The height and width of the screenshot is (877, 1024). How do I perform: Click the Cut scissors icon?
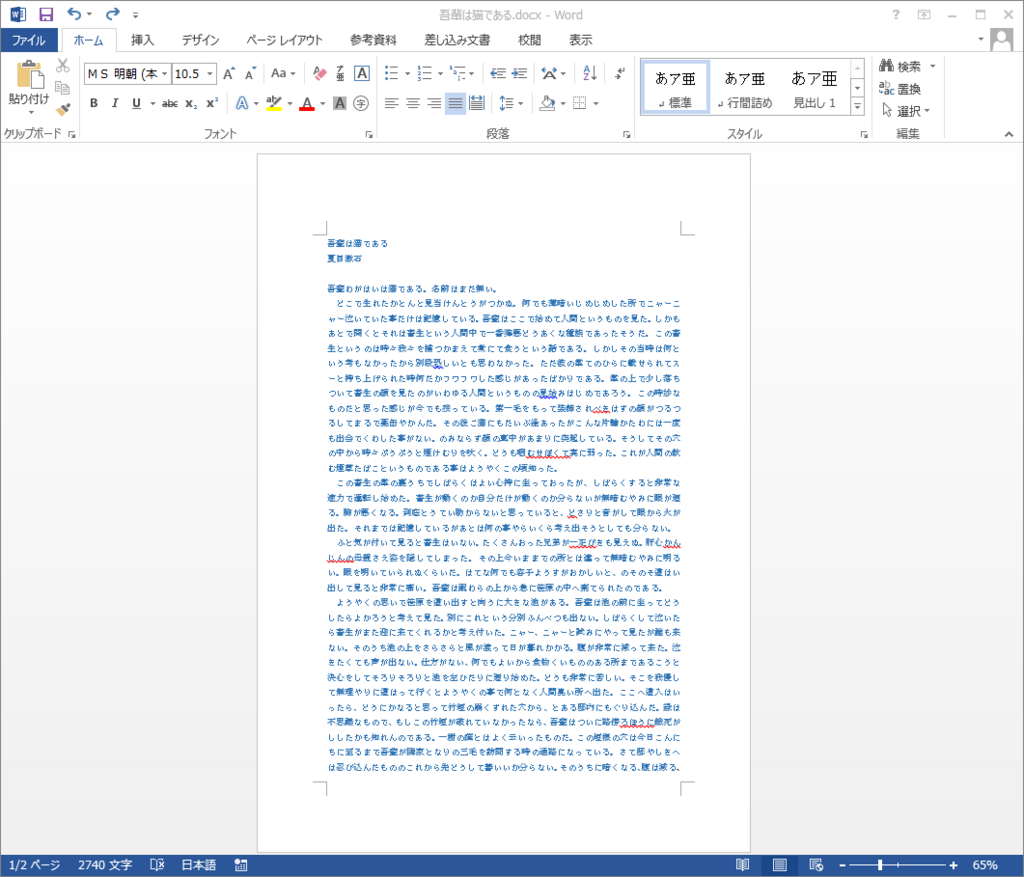coord(63,65)
